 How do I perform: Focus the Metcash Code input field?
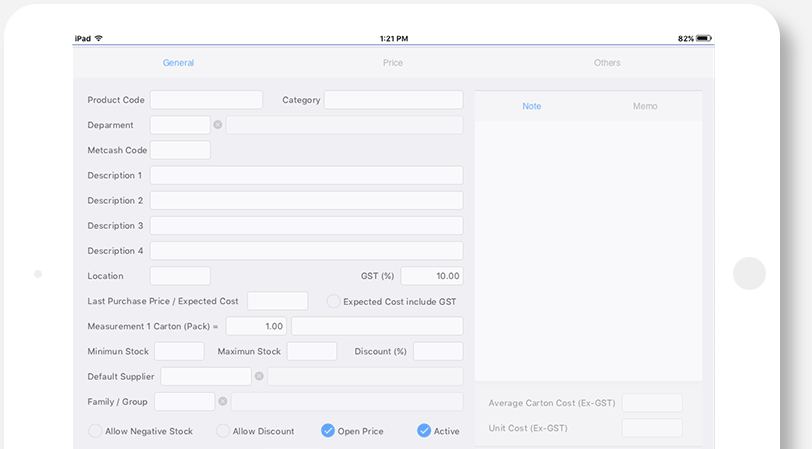(x=180, y=150)
